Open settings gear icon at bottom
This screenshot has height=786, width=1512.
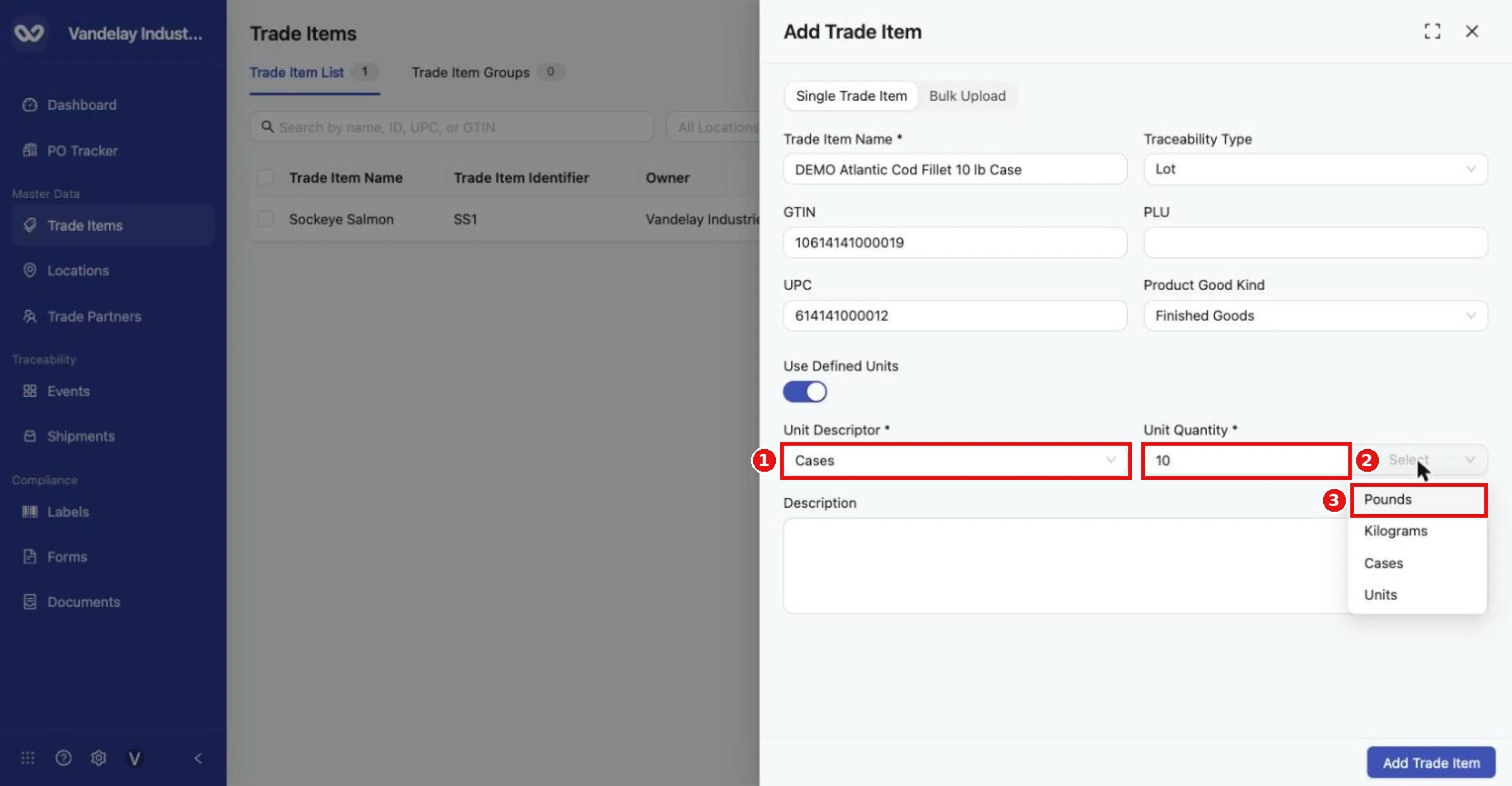pos(98,758)
